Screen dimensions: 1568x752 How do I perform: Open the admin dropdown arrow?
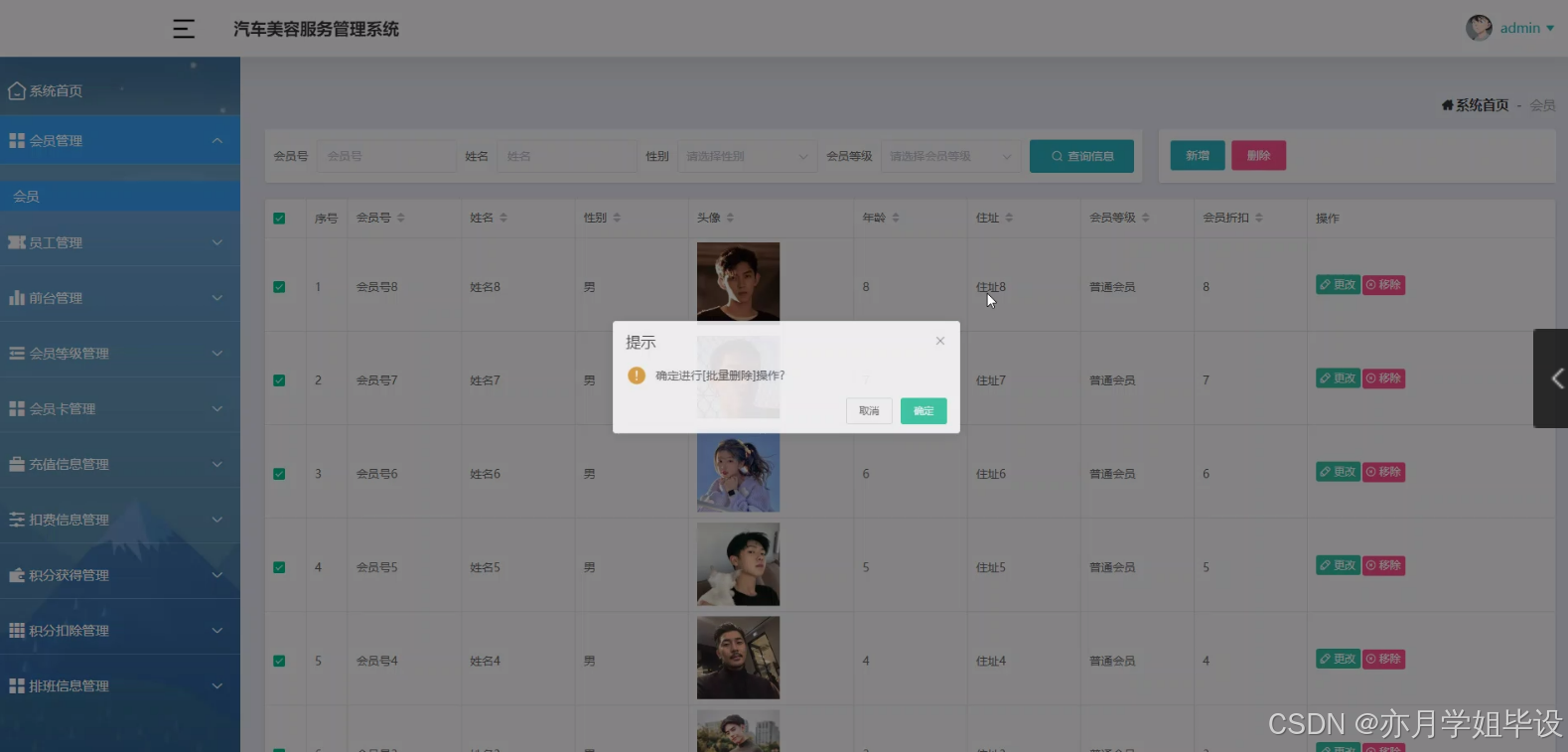pos(1550,29)
